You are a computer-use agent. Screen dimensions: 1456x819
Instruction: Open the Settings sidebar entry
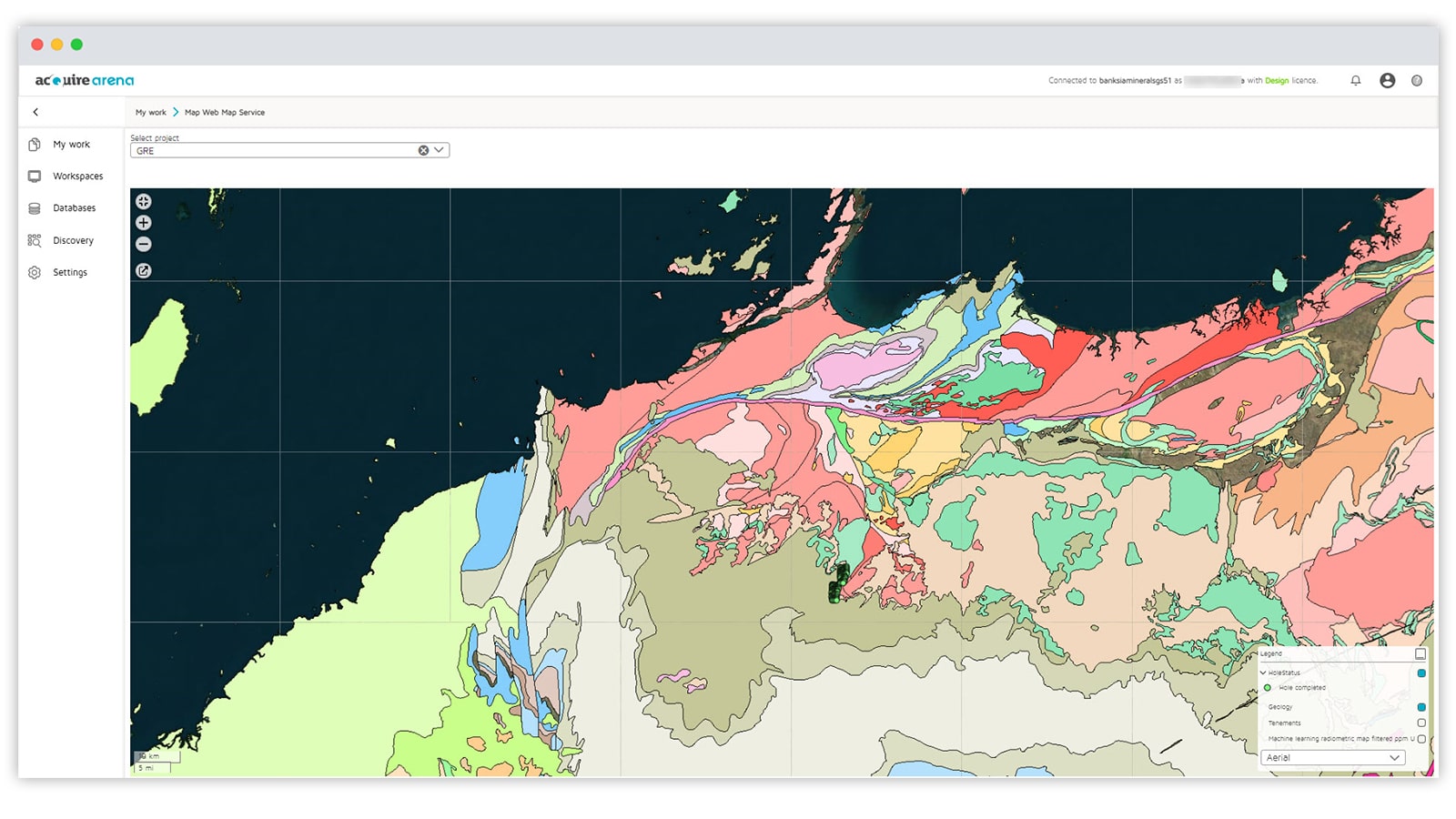click(x=71, y=272)
